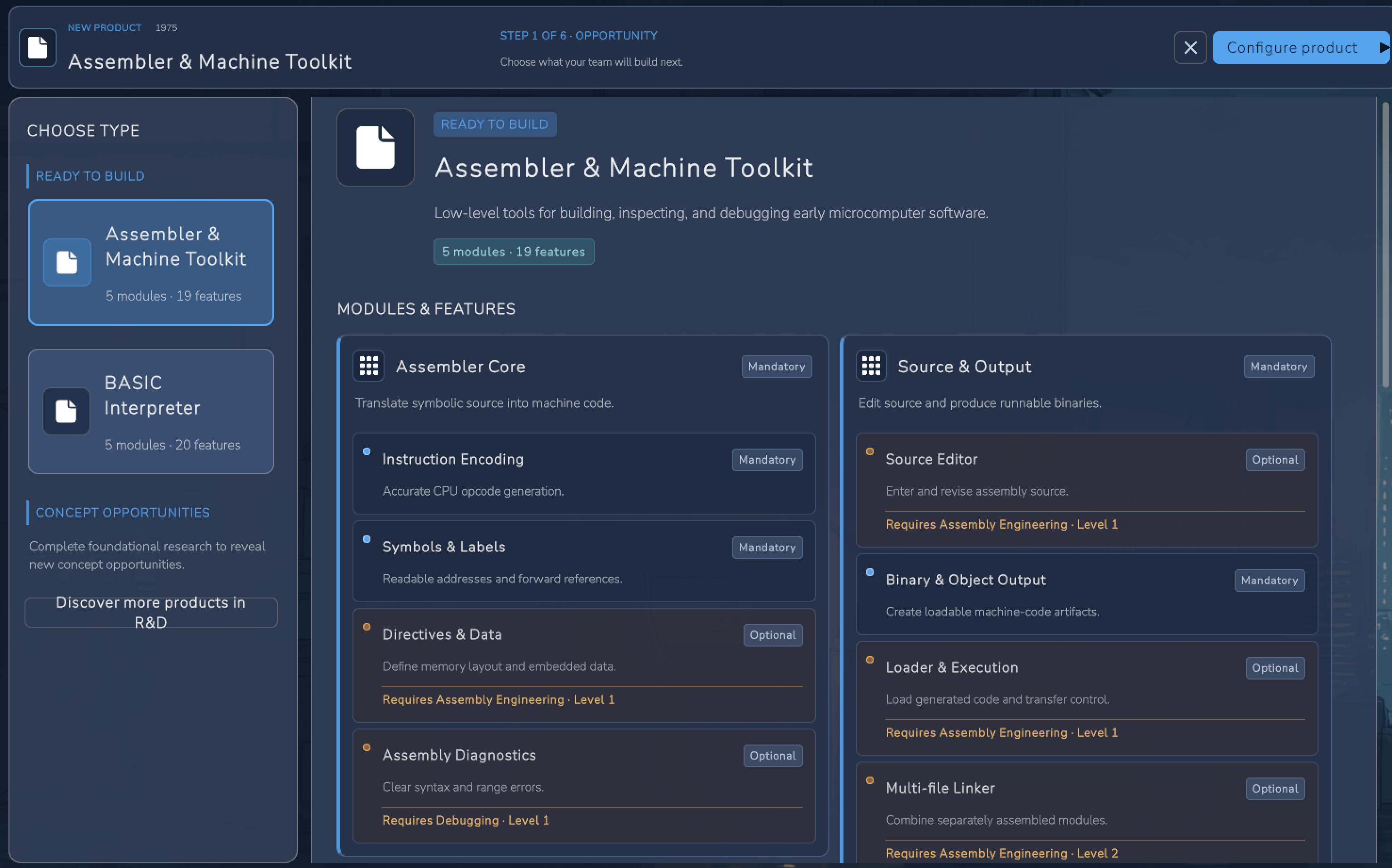Click the Assembler Core grid icon

tap(368, 366)
